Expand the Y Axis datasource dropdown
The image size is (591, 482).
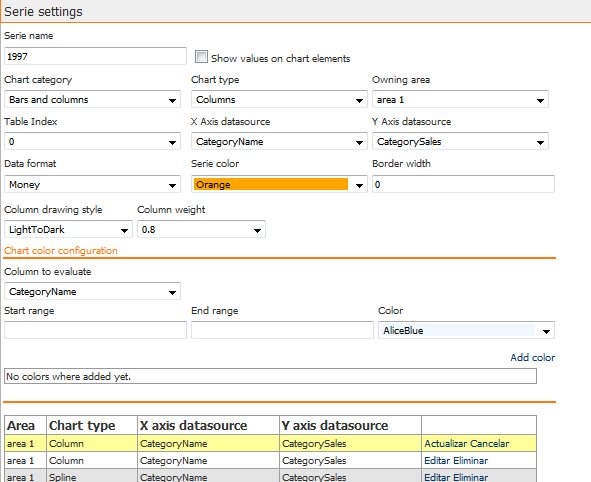pyautogui.click(x=460, y=142)
